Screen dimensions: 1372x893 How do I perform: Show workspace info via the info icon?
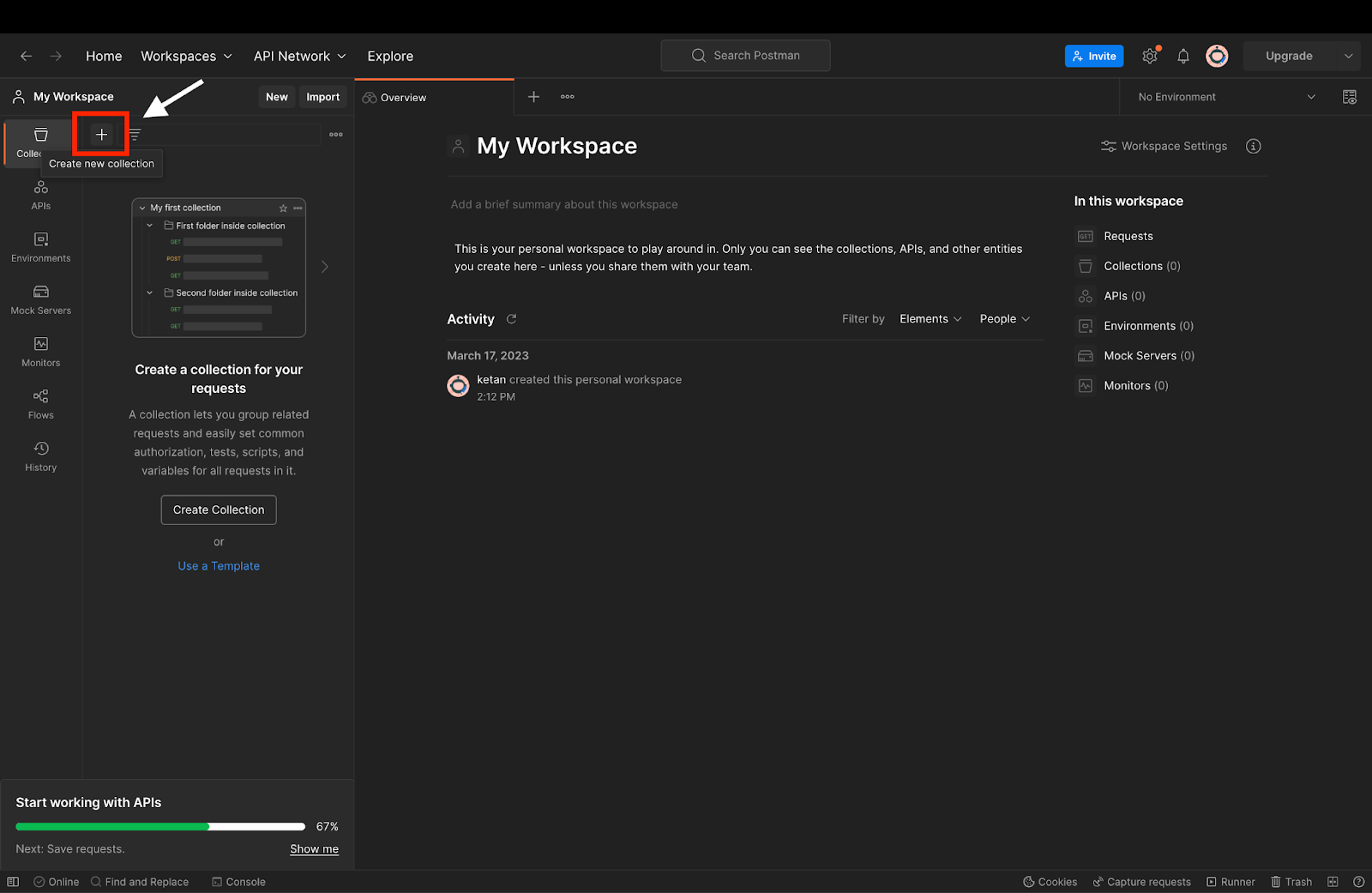pyautogui.click(x=1254, y=146)
